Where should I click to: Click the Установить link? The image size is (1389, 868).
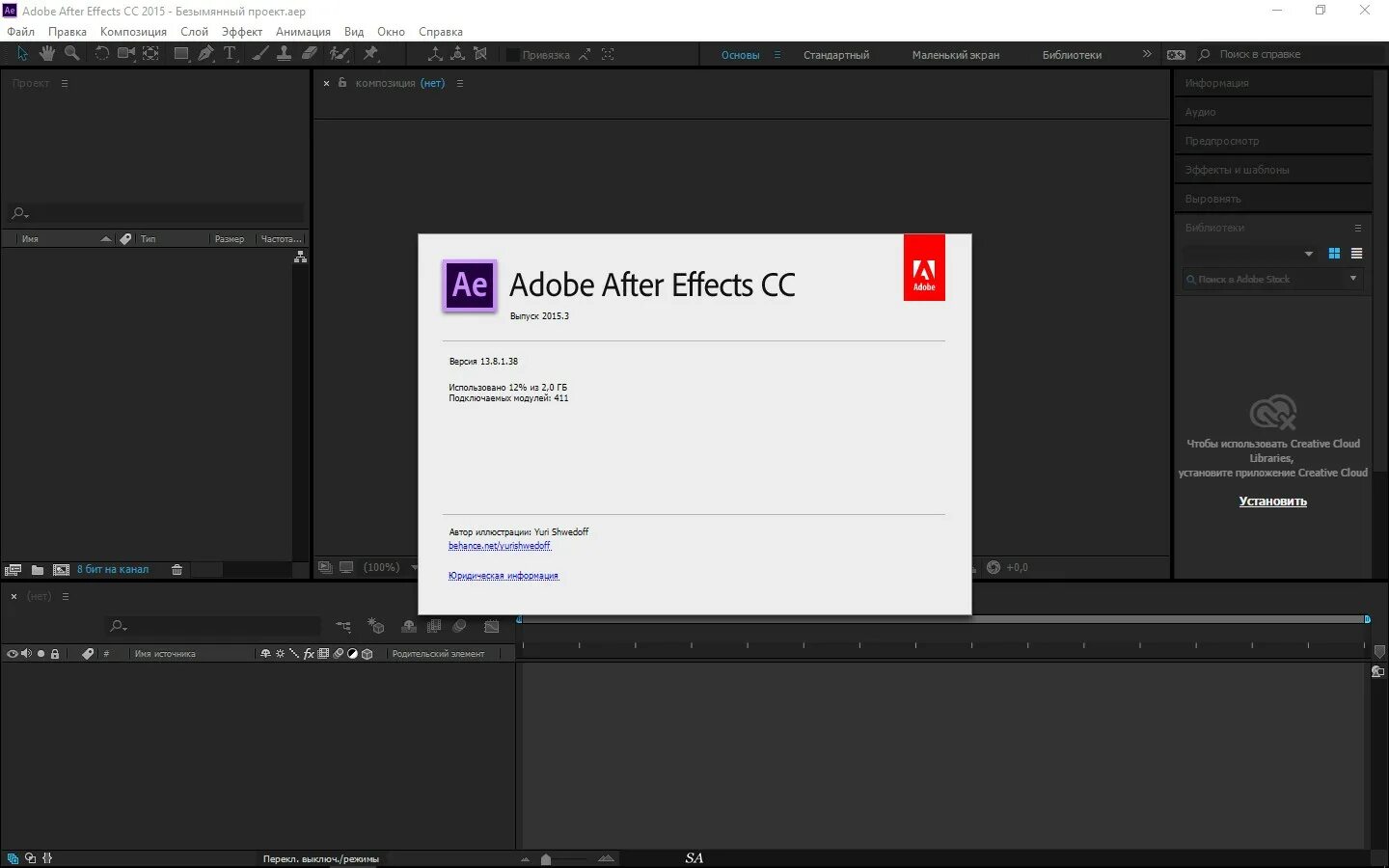coord(1273,502)
